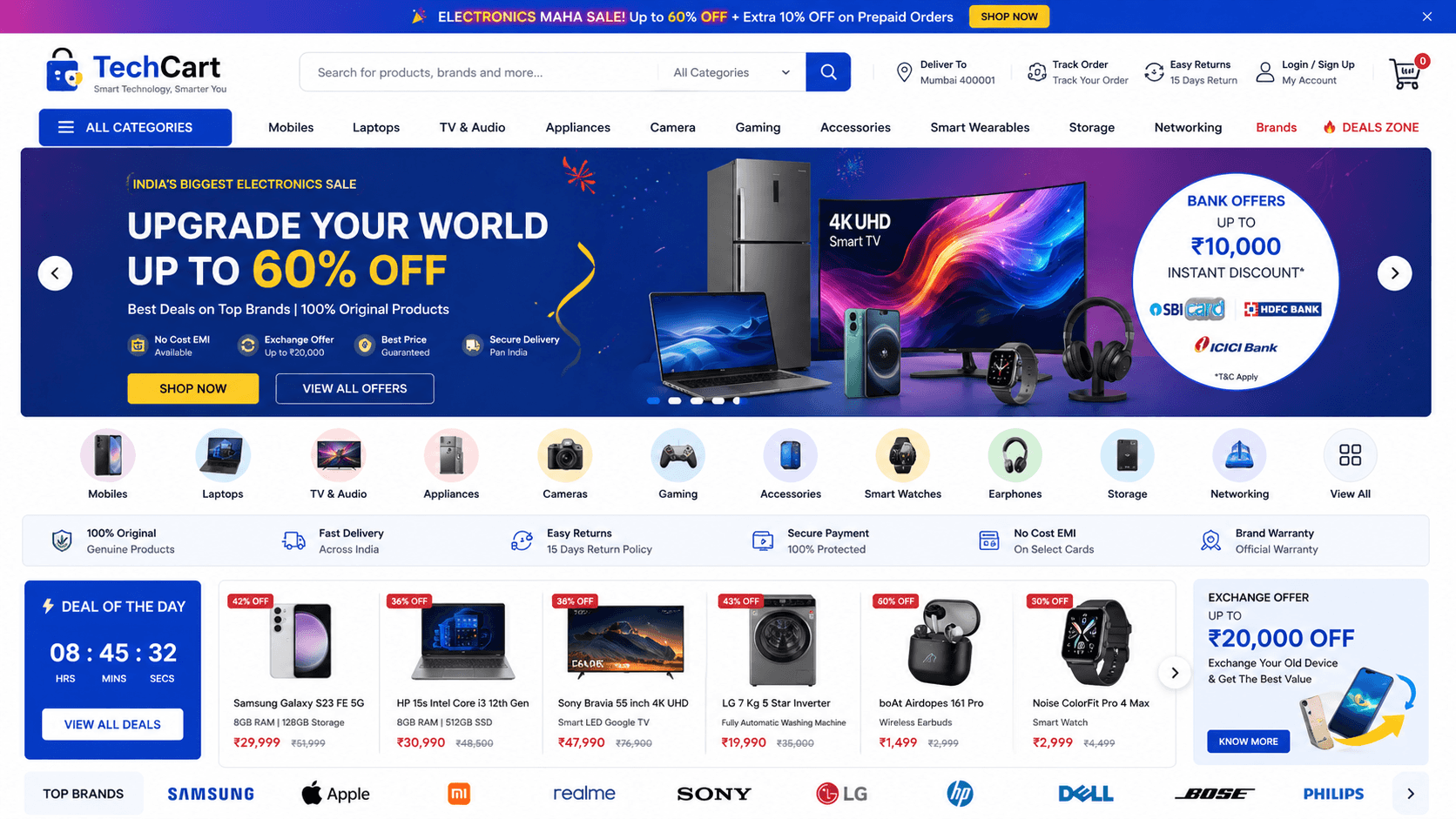Expand the All Categories search dropdown
Screen dimensions: 1456x819
[x=731, y=72]
